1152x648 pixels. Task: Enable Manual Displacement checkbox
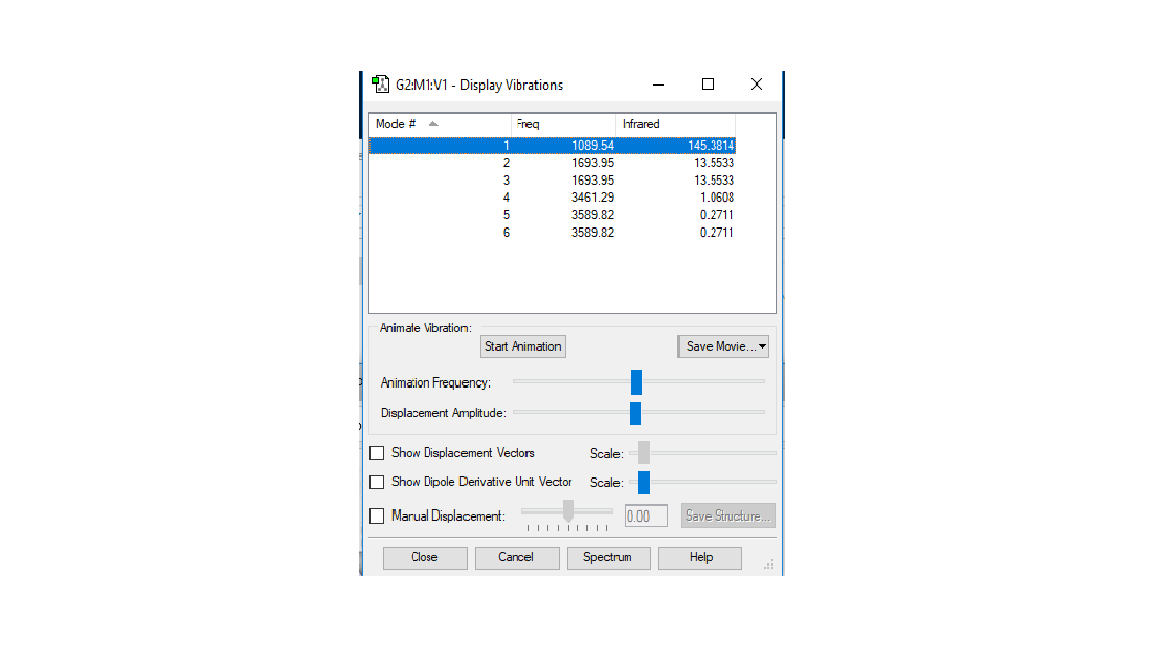(x=377, y=516)
